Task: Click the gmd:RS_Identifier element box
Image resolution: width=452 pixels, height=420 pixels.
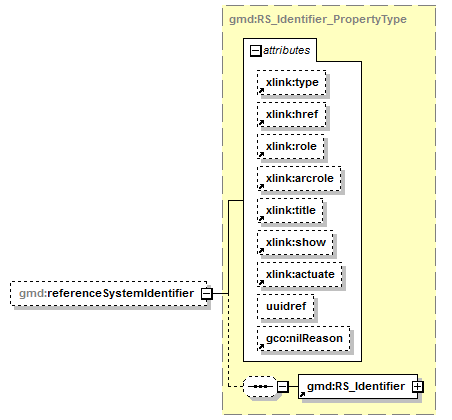Action: (x=358, y=386)
